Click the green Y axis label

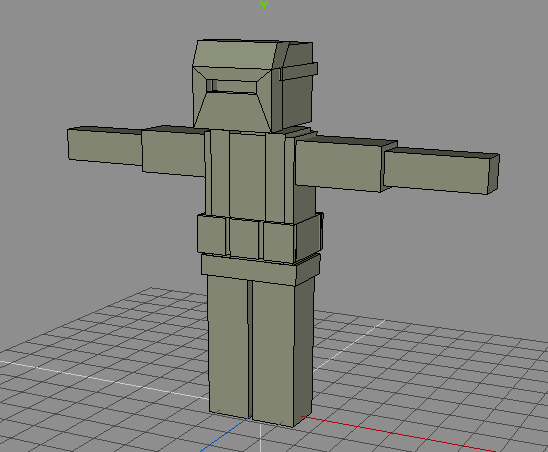pyautogui.click(x=264, y=5)
